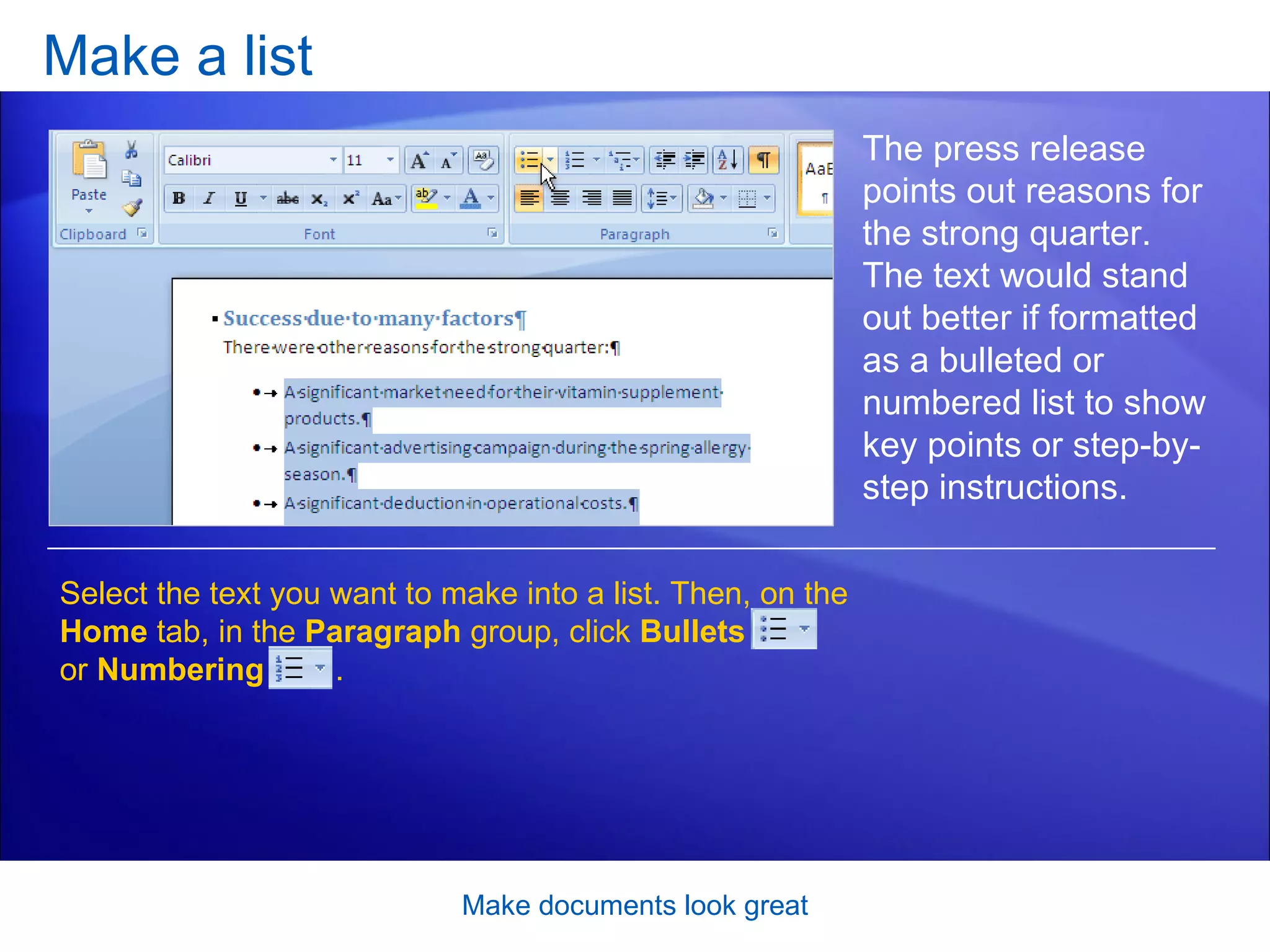This screenshot has height=952, width=1270.
Task: Toggle Strikethrough formatting
Action: 288,198
